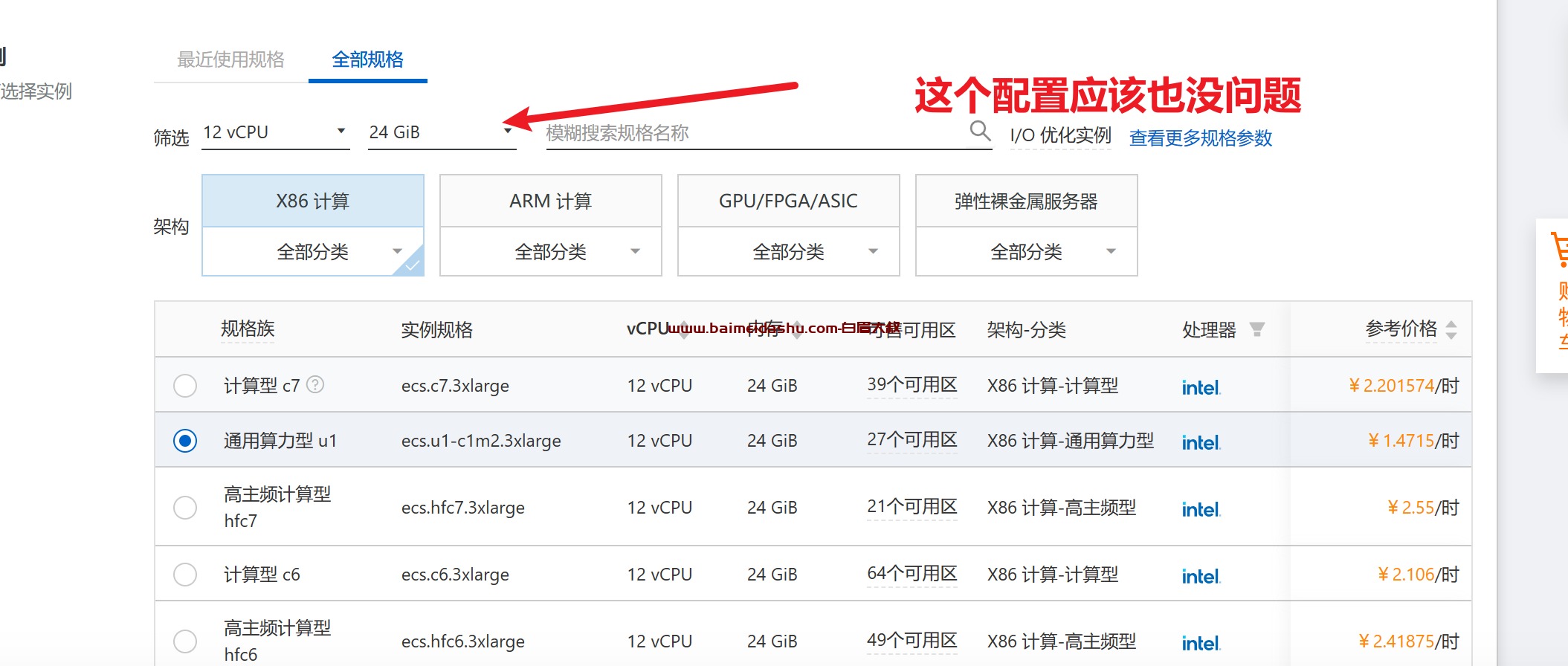Image resolution: width=1568 pixels, height=666 pixels.
Task: Click the search magnifier icon
Action: pos(980,131)
